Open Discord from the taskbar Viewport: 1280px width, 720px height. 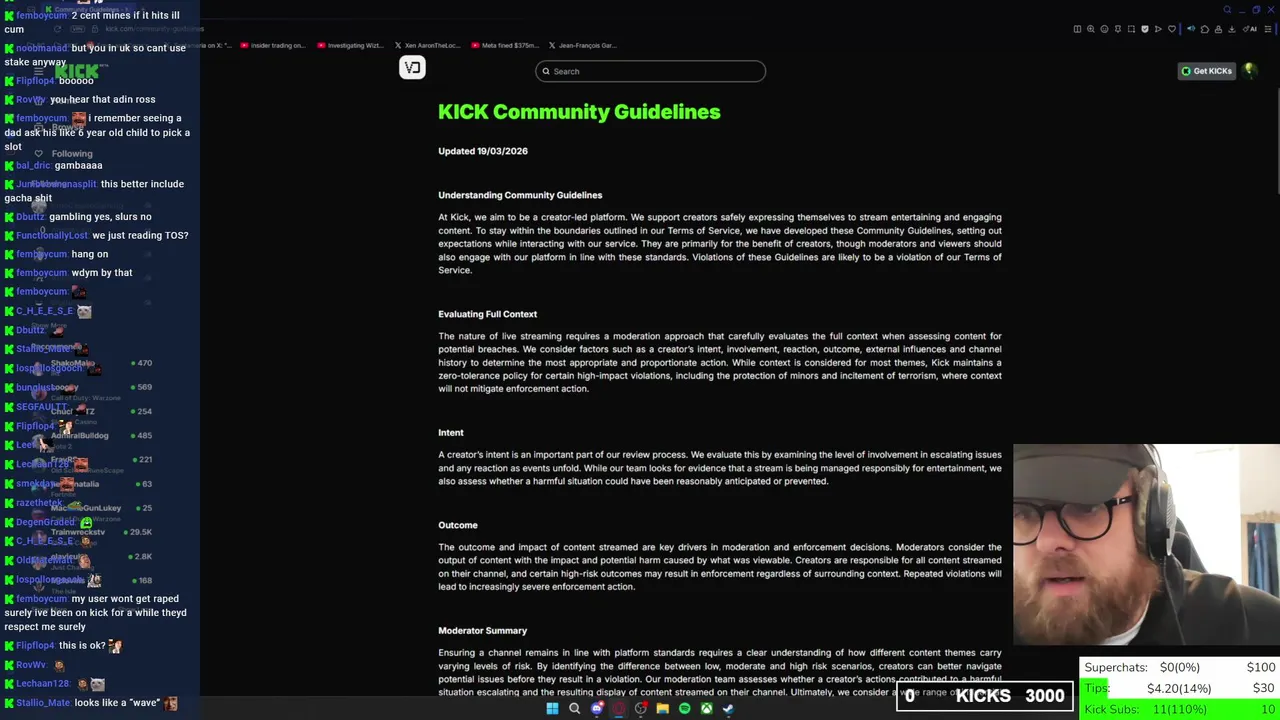597,709
